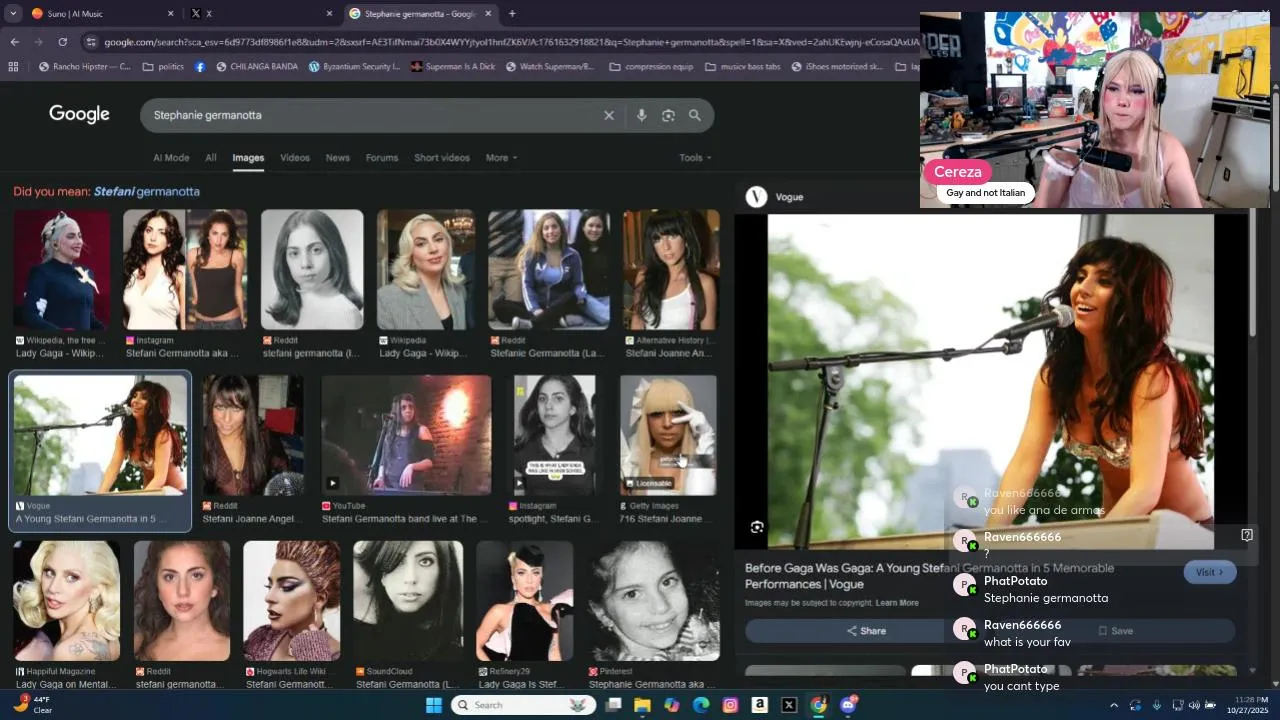Open Hogwarts Life Wiki thumbnail

(291, 601)
